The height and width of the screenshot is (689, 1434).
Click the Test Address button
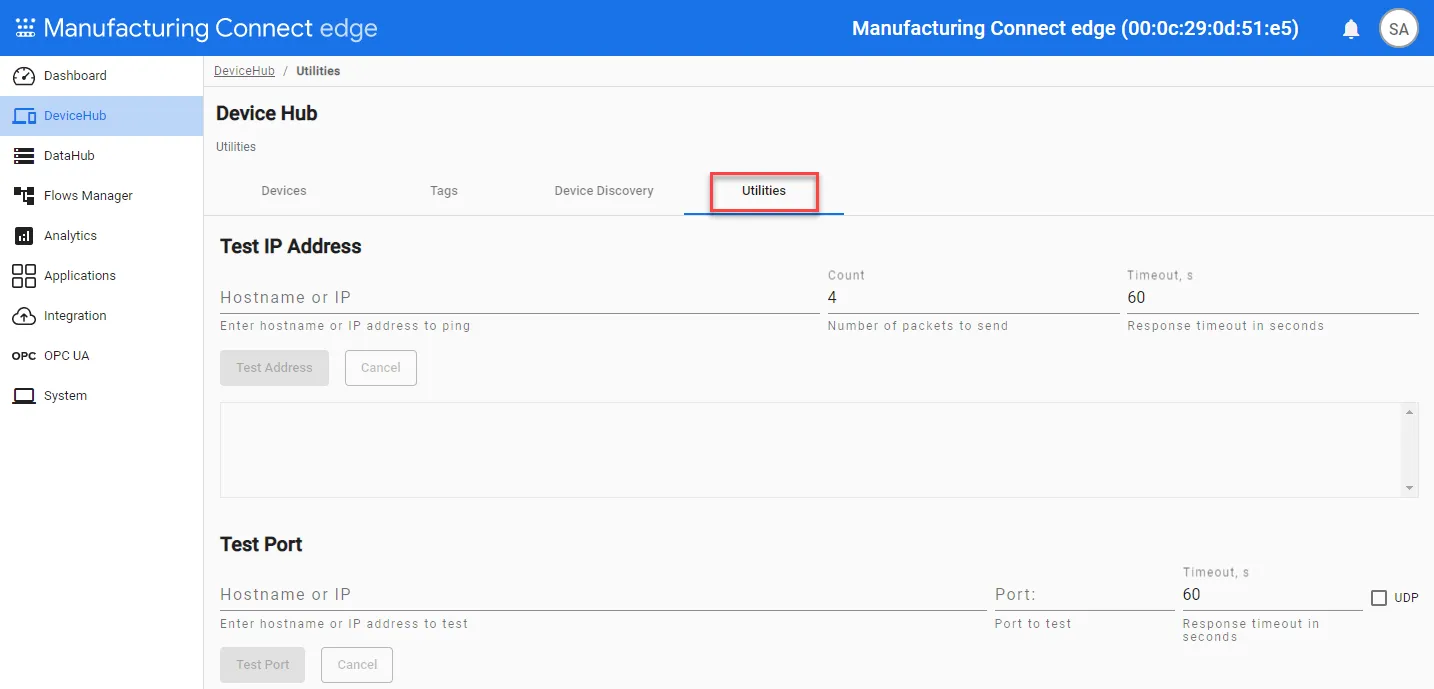[274, 368]
